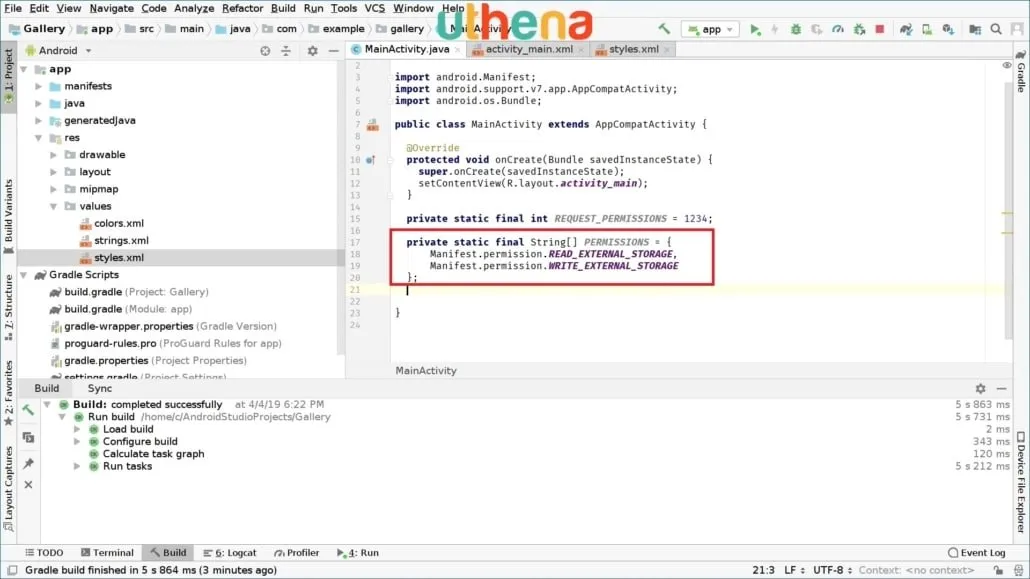Viewport: 1030px width, 579px height.
Task: Click the Build panel hammer rebuild icon
Action: (x=28, y=411)
